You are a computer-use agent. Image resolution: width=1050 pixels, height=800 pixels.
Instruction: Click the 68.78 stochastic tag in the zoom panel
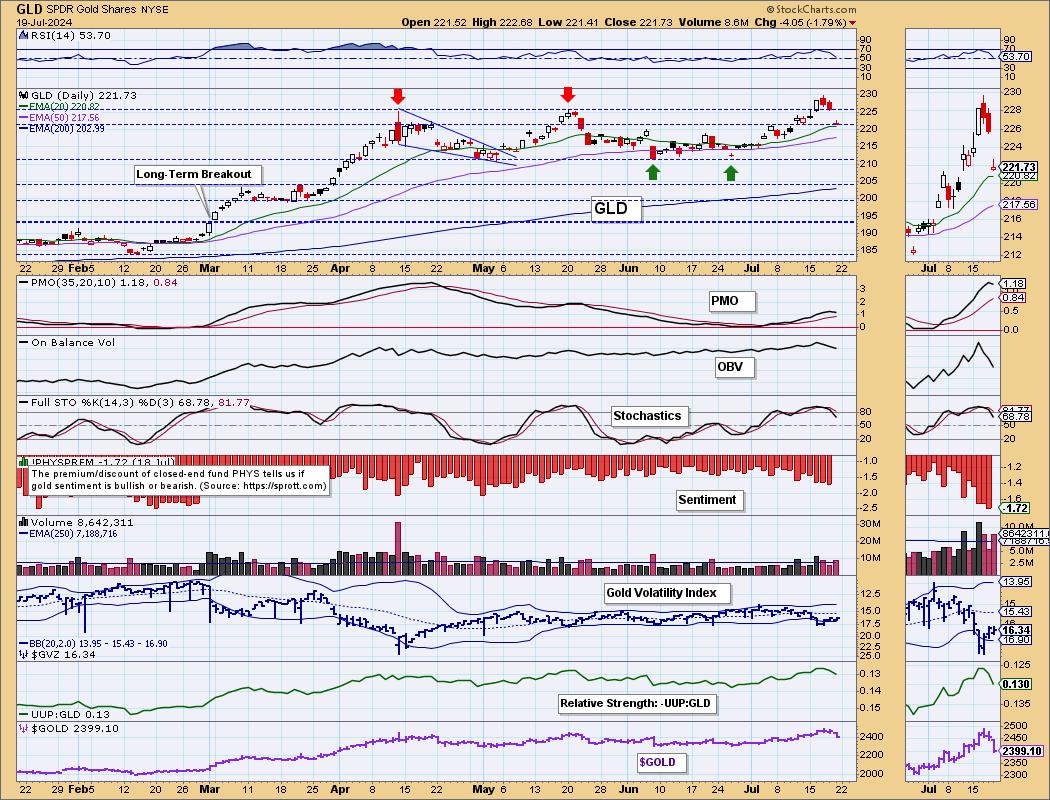(1017, 416)
